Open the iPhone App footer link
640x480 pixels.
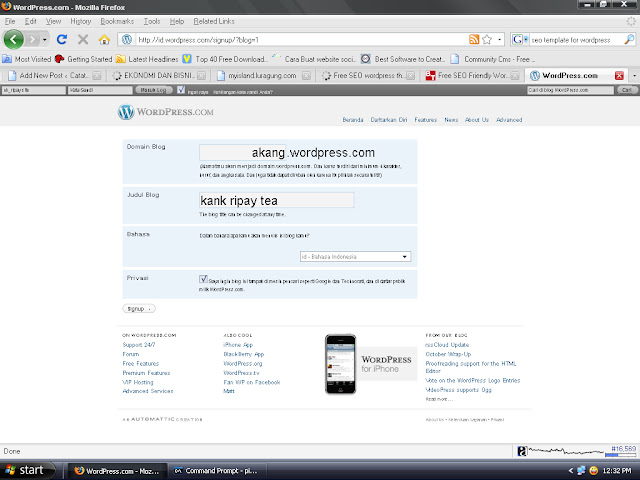[238, 345]
